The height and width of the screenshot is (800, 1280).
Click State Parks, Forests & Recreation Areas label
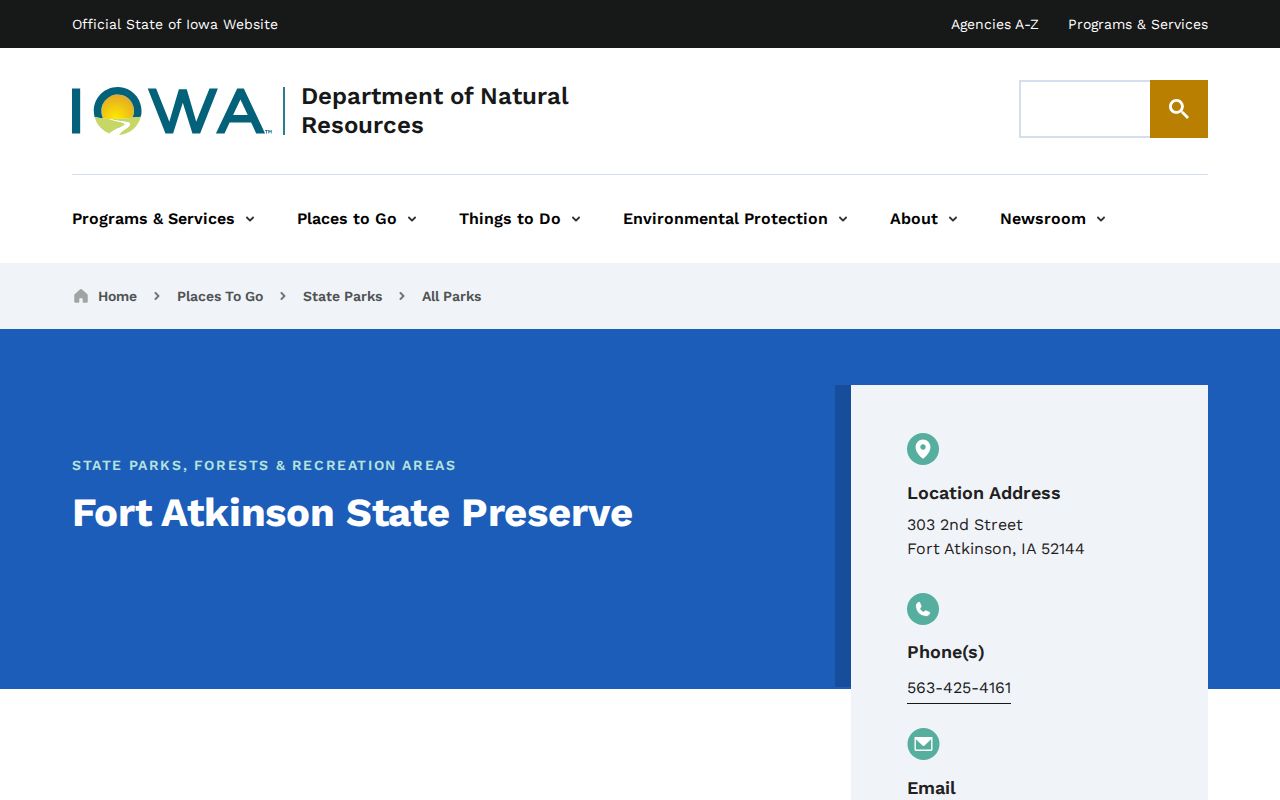click(264, 465)
